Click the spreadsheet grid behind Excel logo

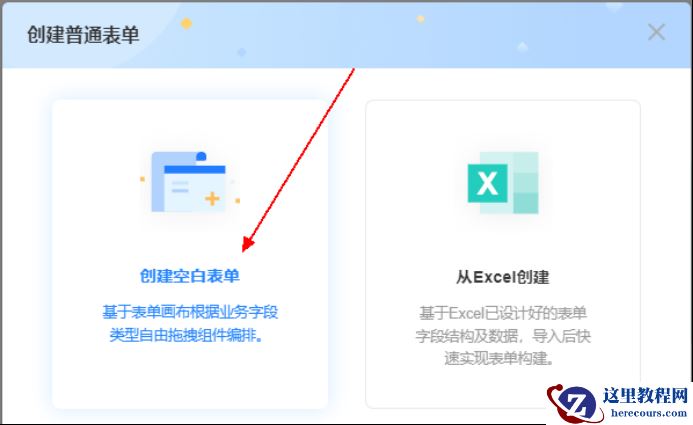523,183
